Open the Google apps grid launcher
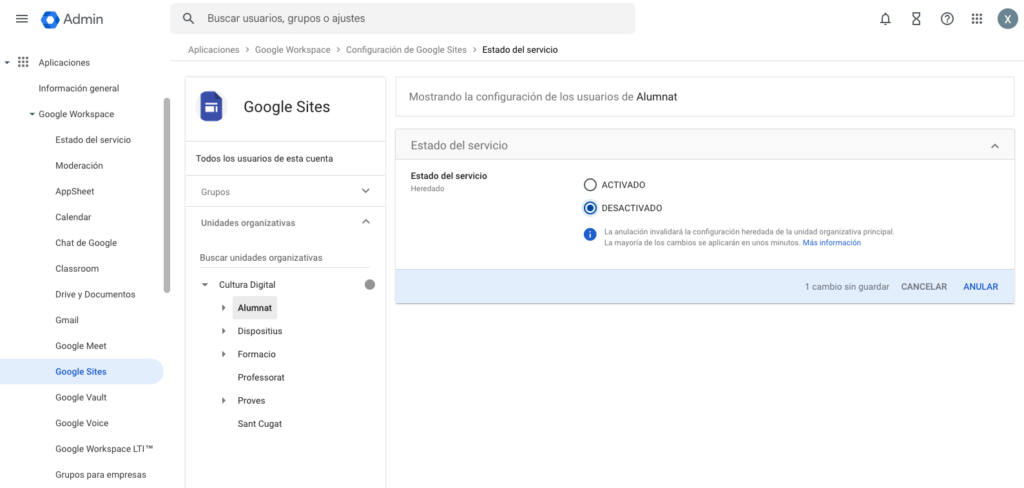The height and width of the screenshot is (488, 1024). 977,19
